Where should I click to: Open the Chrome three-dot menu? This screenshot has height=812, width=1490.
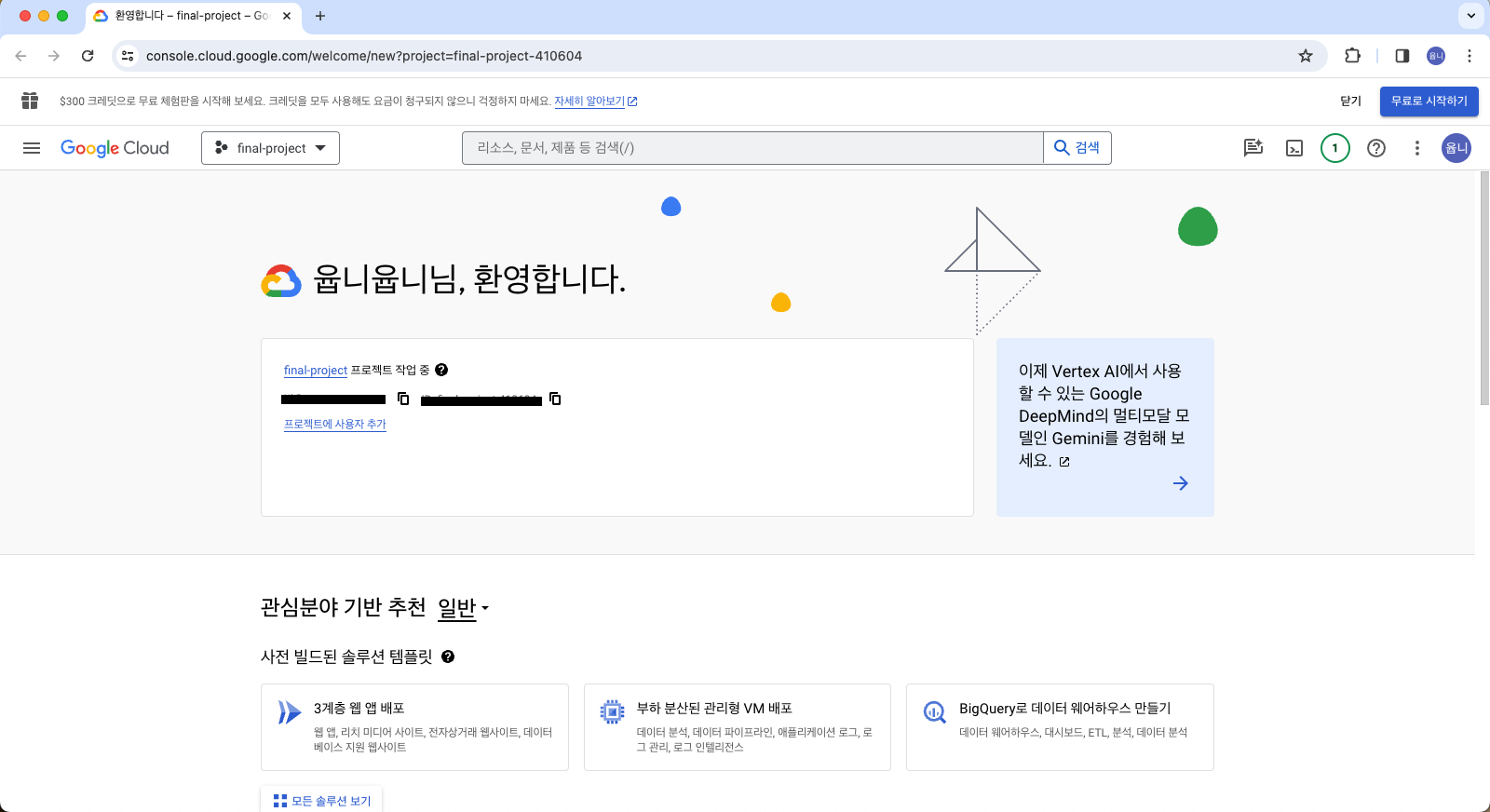coord(1470,56)
